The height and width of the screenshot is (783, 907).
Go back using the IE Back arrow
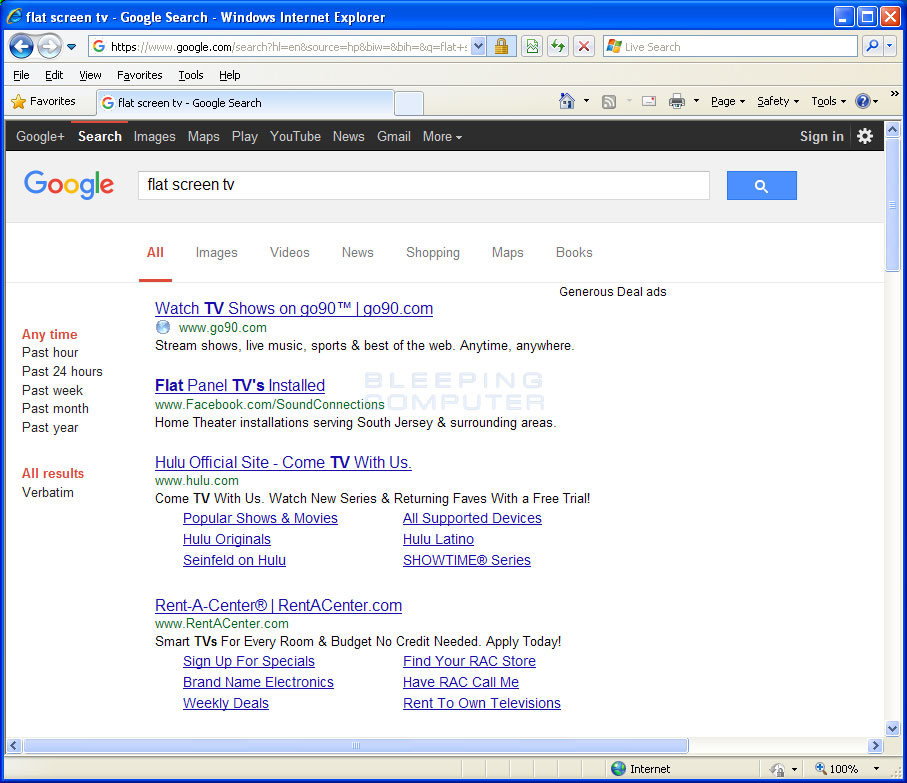(21, 46)
